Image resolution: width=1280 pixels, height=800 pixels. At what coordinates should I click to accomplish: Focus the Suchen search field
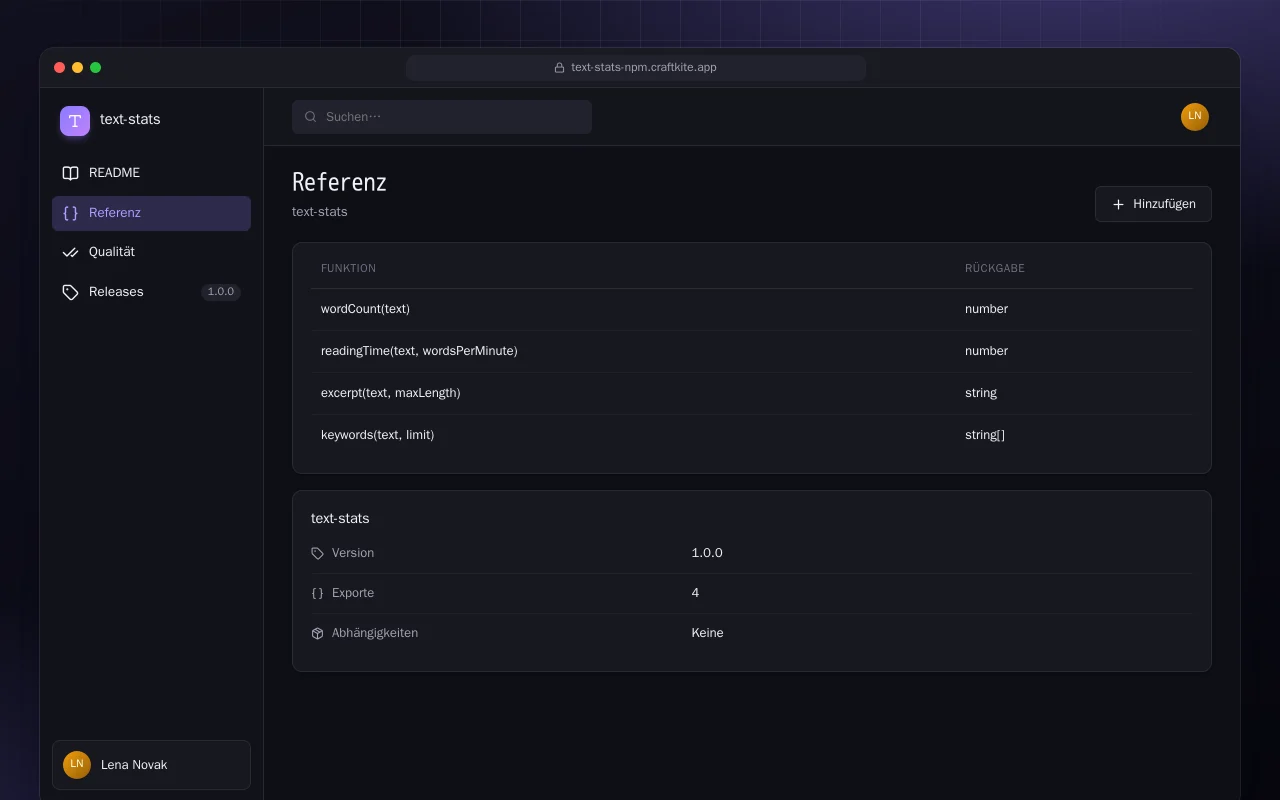(x=442, y=117)
